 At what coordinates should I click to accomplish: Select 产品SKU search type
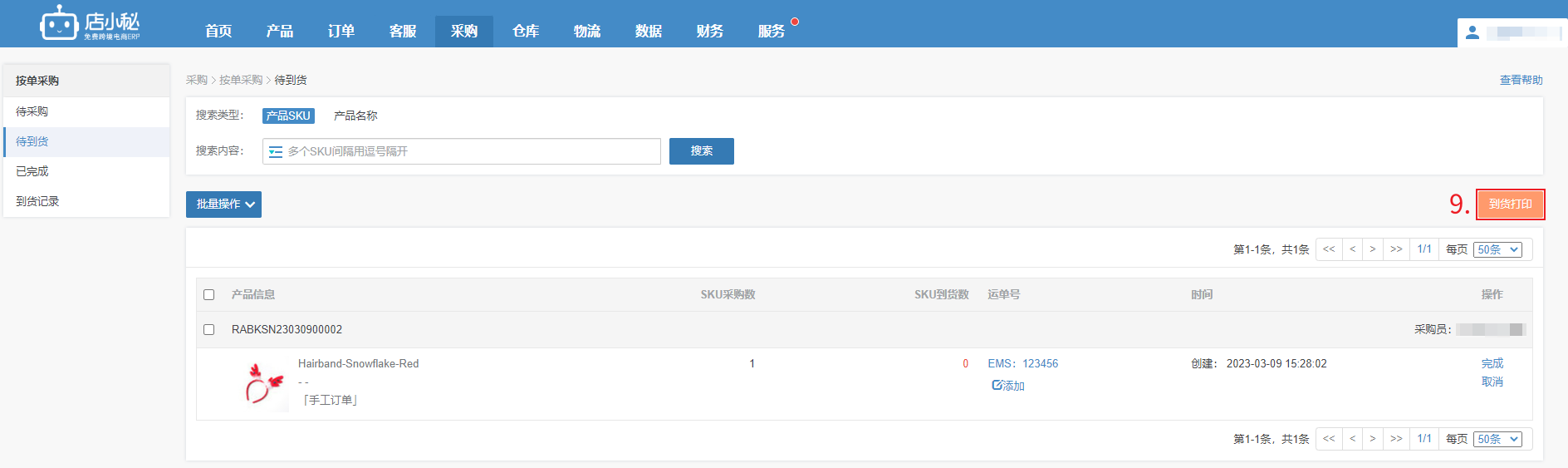pos(288,116)
